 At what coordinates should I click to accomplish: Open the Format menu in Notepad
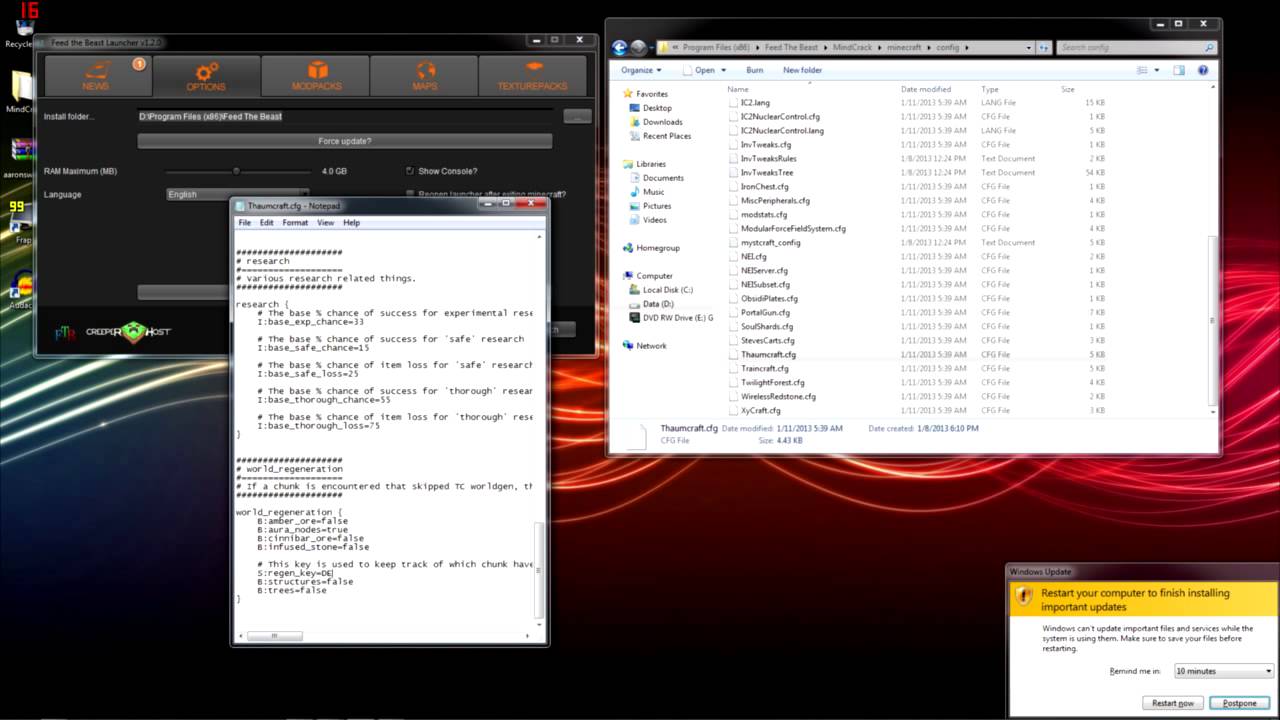tap(295, 223)
